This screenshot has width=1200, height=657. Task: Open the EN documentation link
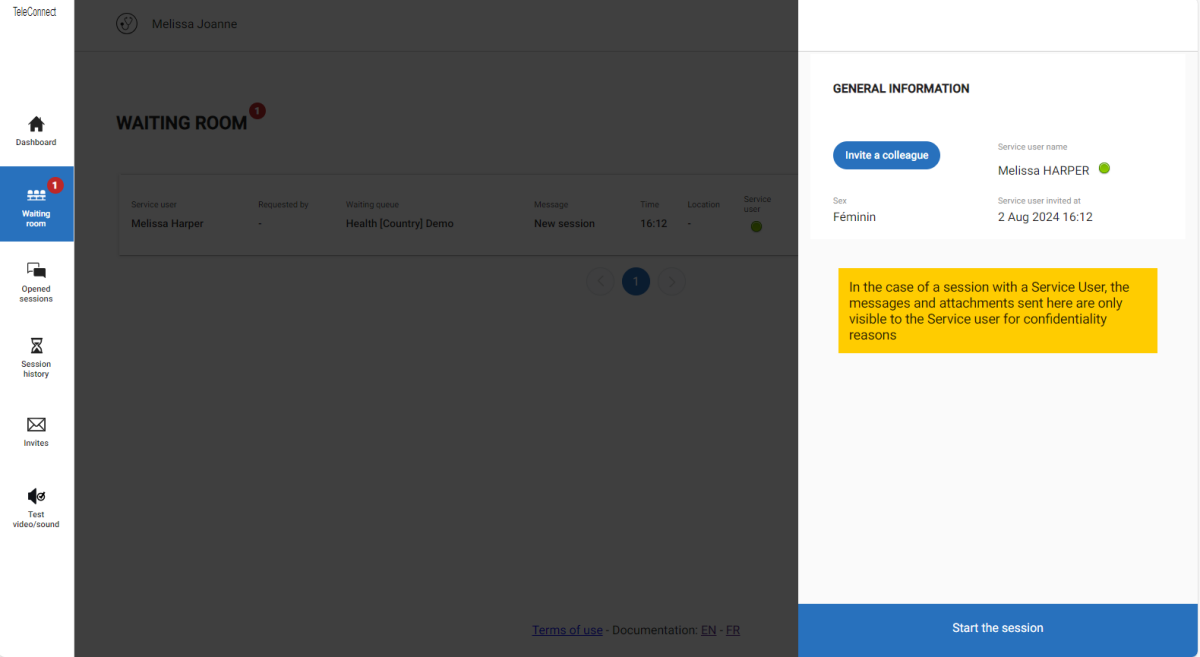pyautogui.click(x=708, y=630)
